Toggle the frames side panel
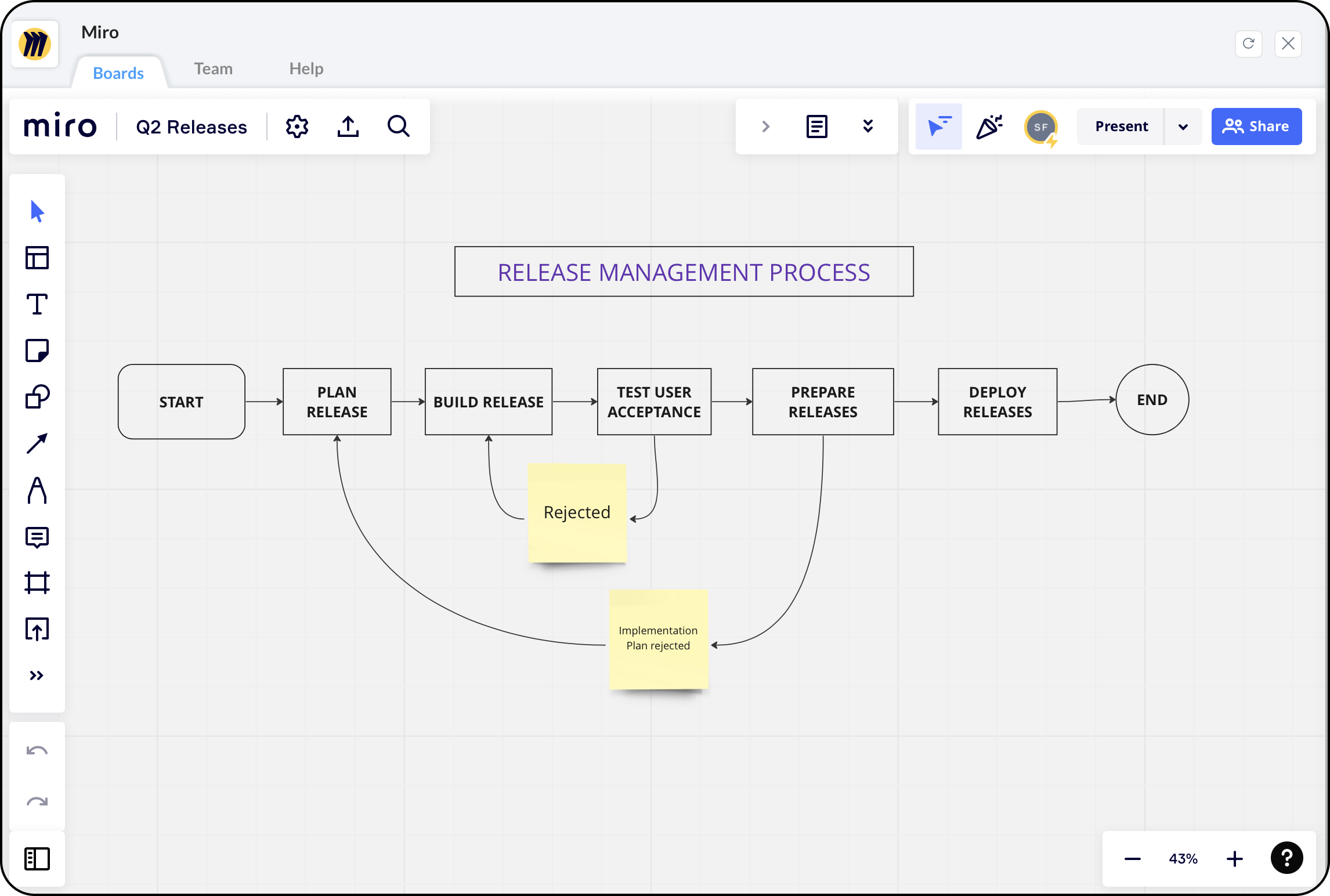The width and height of the screenshot is (1330, 896). click(37, 858)
